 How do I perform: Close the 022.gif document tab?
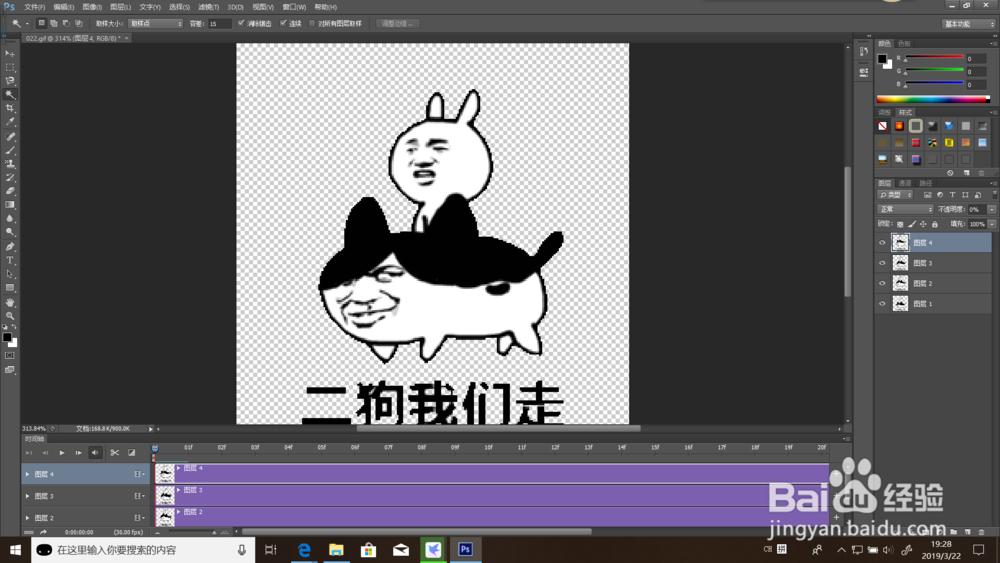126,38
